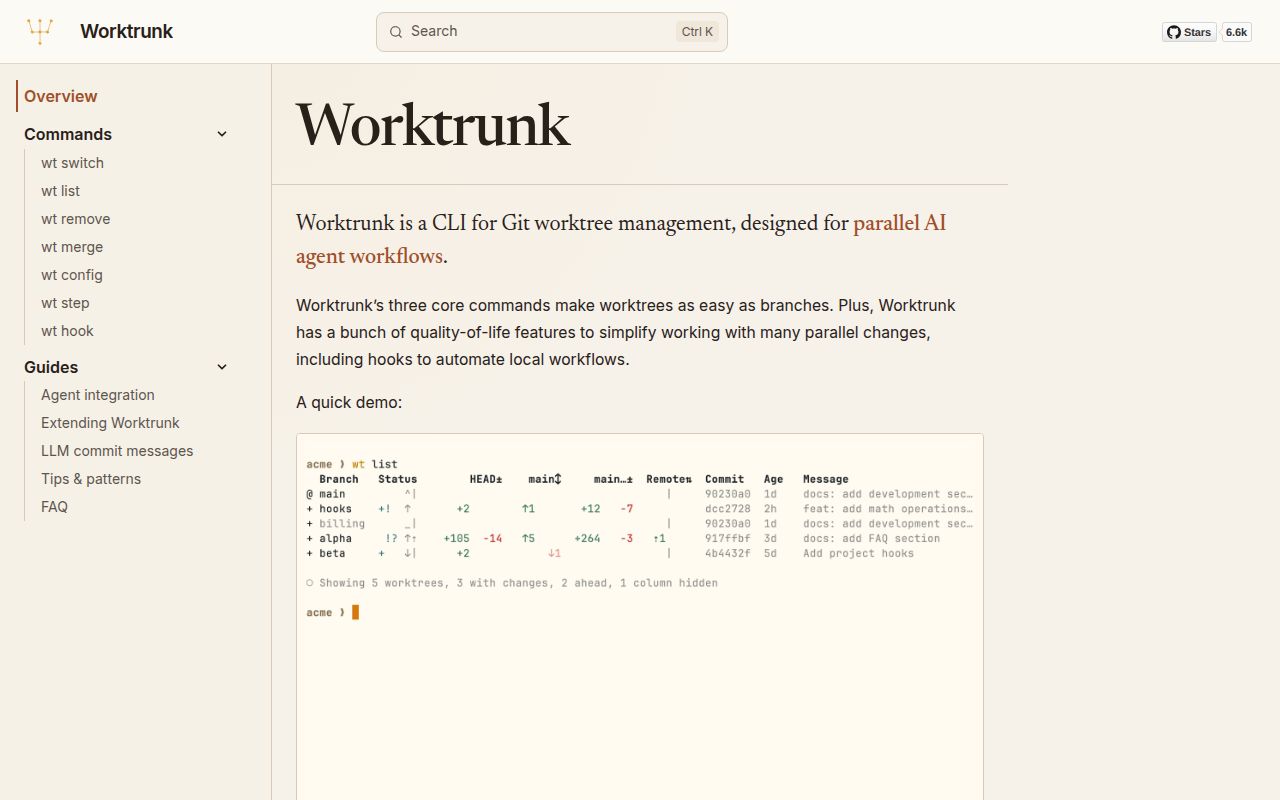Screen dimensions: 1280x800
Task: Open the wt hook command page
Action: point(67,331)
